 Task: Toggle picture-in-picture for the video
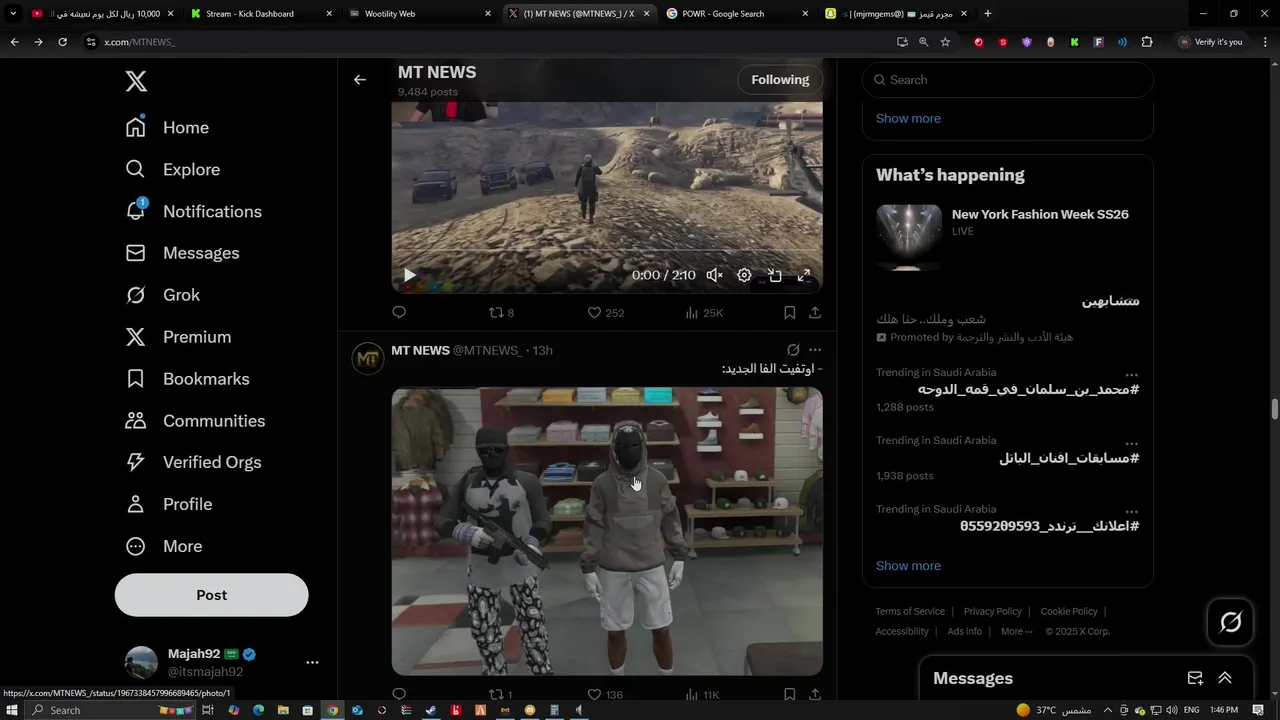pos(774,275)
